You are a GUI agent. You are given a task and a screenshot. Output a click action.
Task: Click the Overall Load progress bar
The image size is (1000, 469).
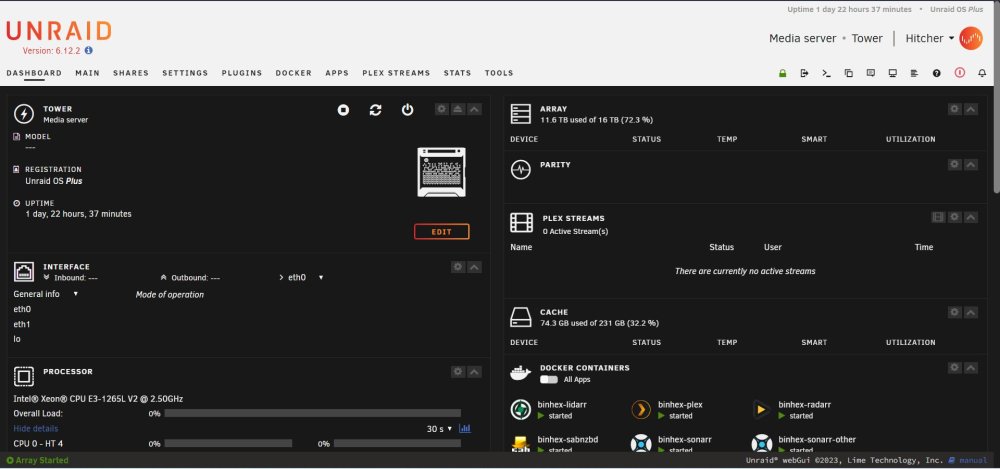[x=312, y=413]
